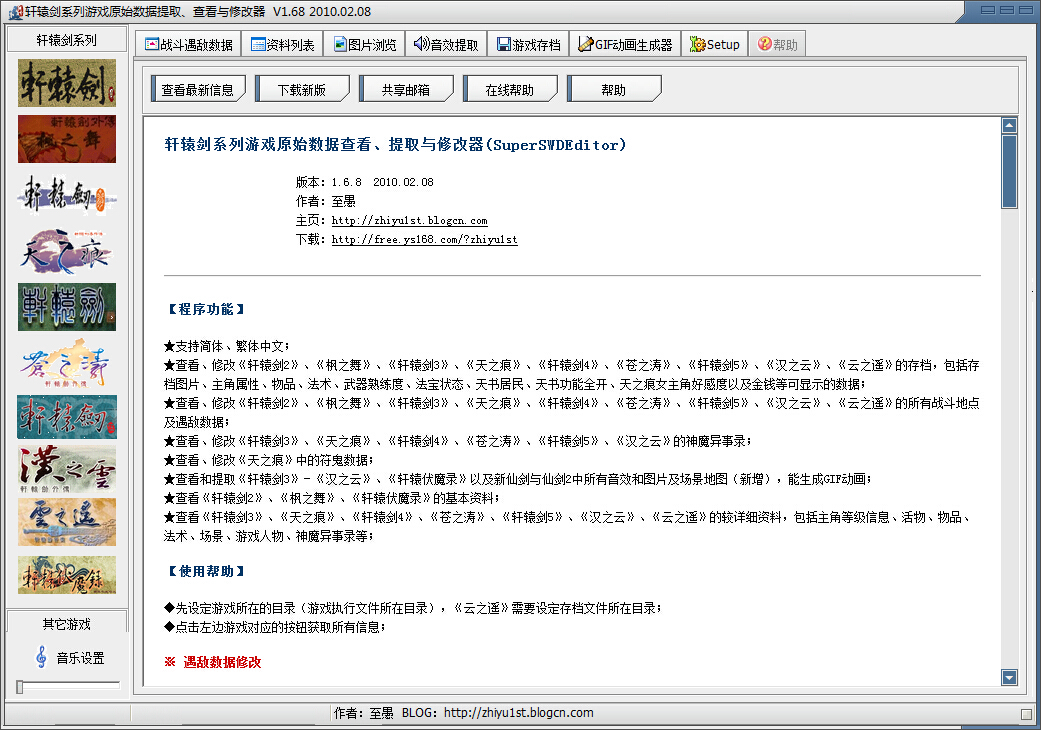Click the app icon in the title bar
Viewport: 1041px width, 730px height.
point(15,12)
